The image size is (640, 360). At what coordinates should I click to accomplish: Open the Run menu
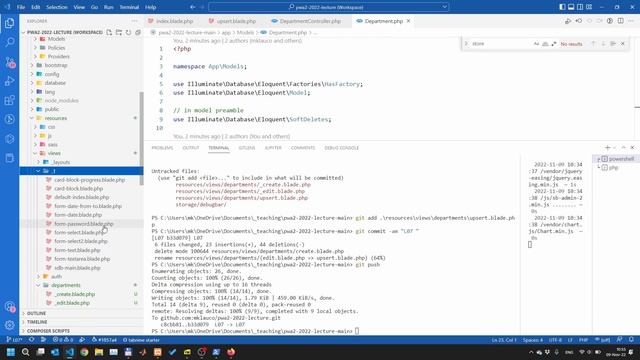click(109, 7)
